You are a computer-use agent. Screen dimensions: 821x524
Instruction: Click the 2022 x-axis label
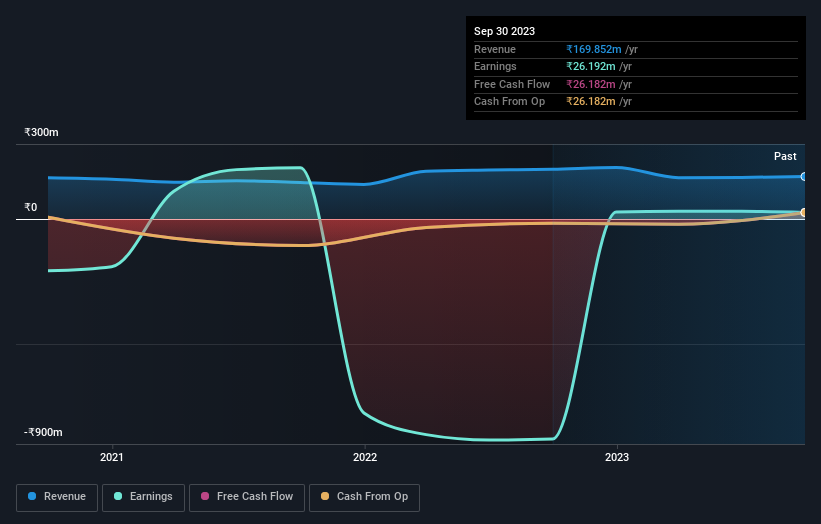(365, 457)
